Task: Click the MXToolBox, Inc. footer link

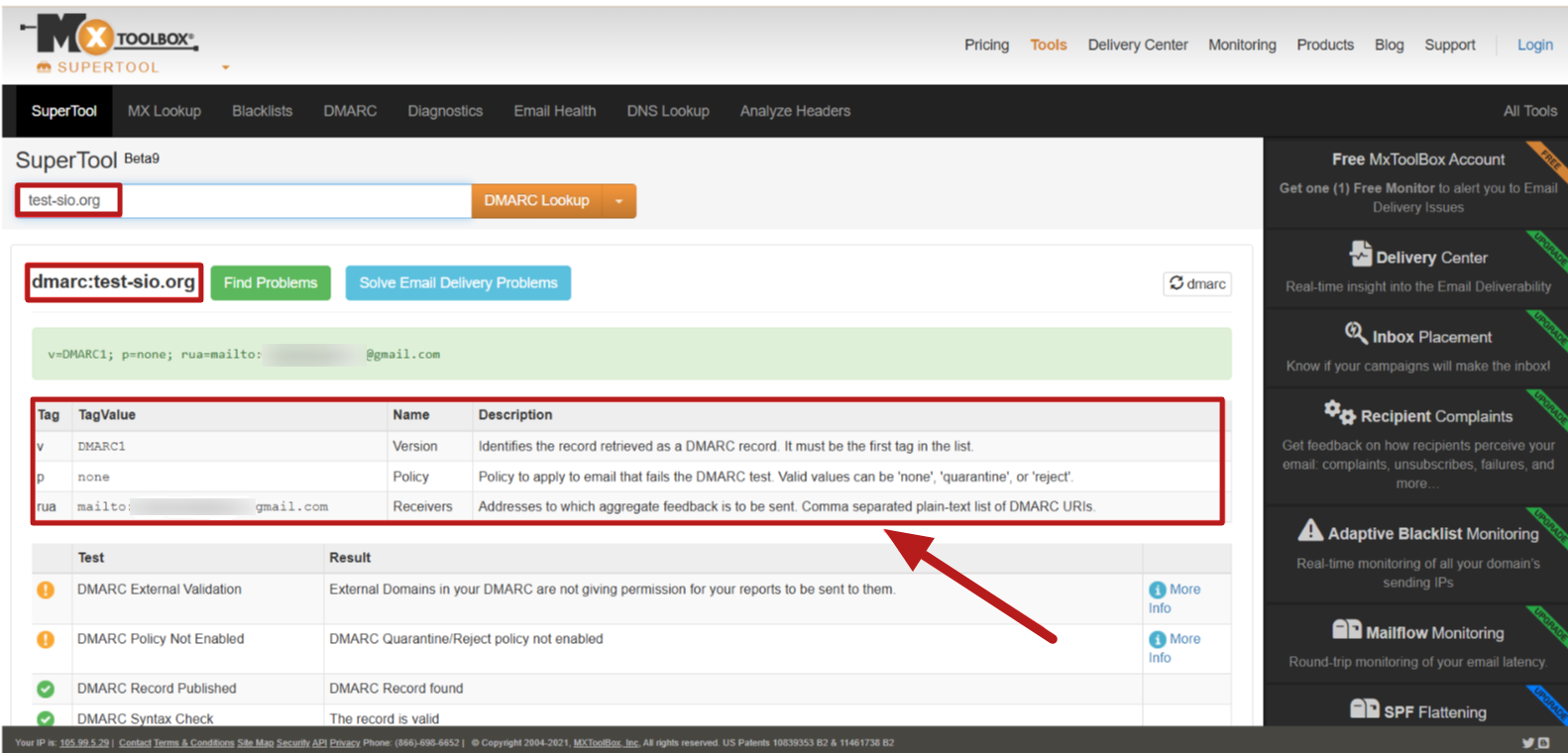Action: (607, 742)
